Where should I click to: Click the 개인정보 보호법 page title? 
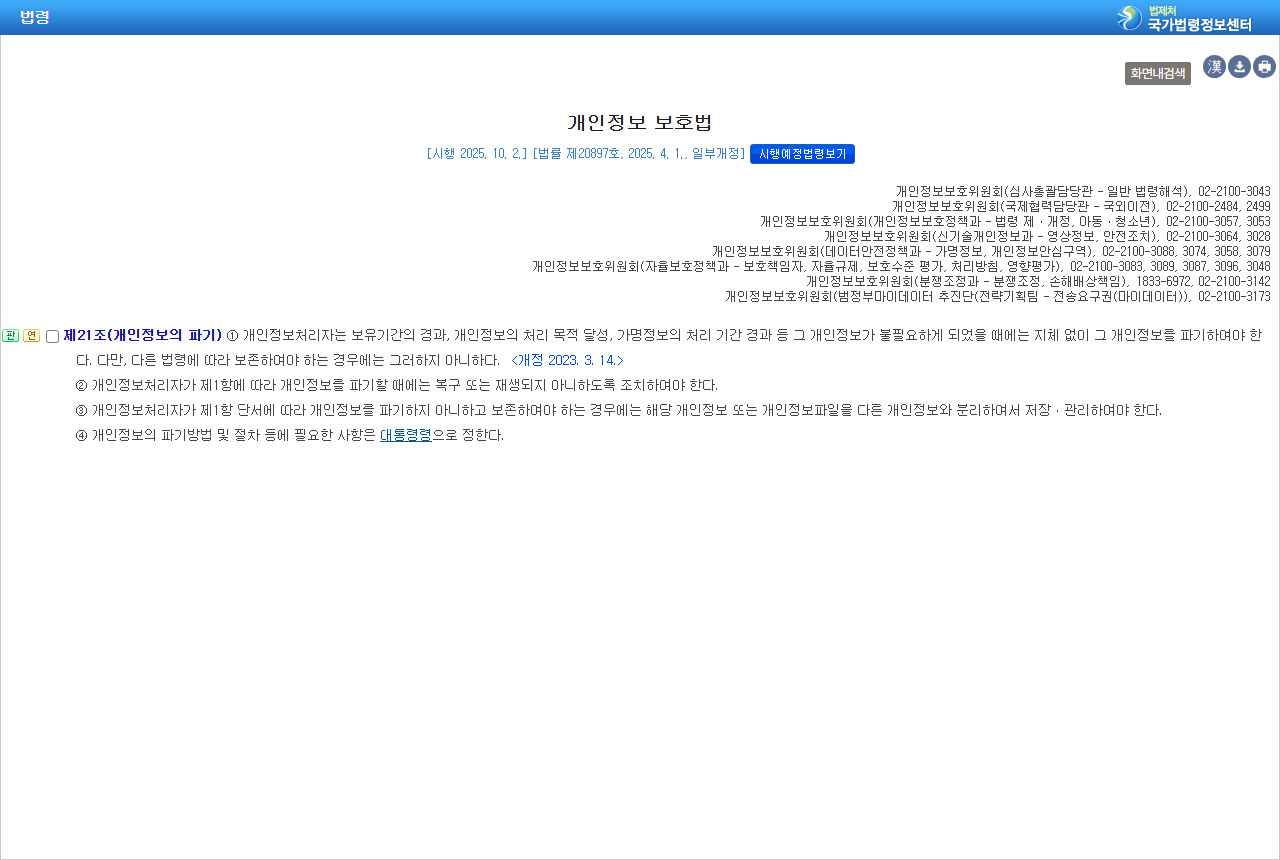pyautogui.click(x=640, y=123)
